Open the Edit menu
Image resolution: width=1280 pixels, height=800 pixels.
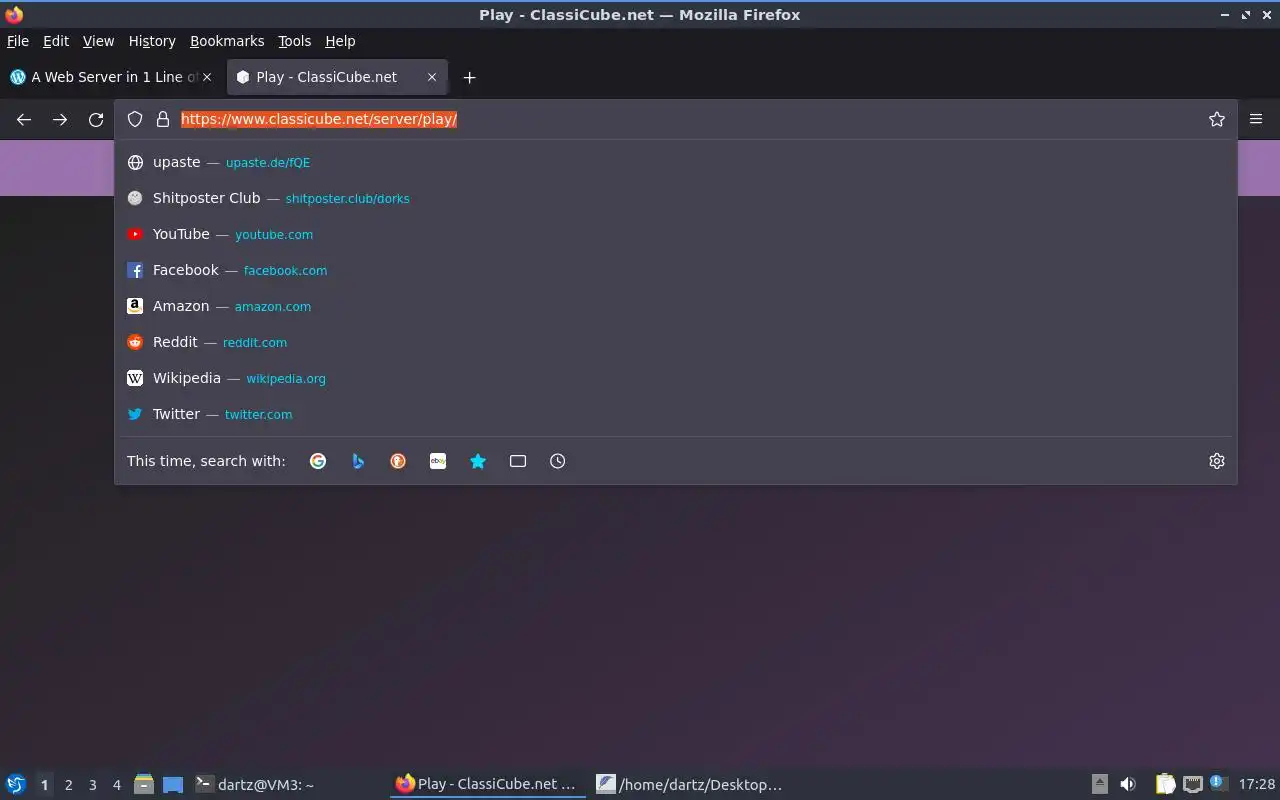pyautogui.click(x=56, y=41)
